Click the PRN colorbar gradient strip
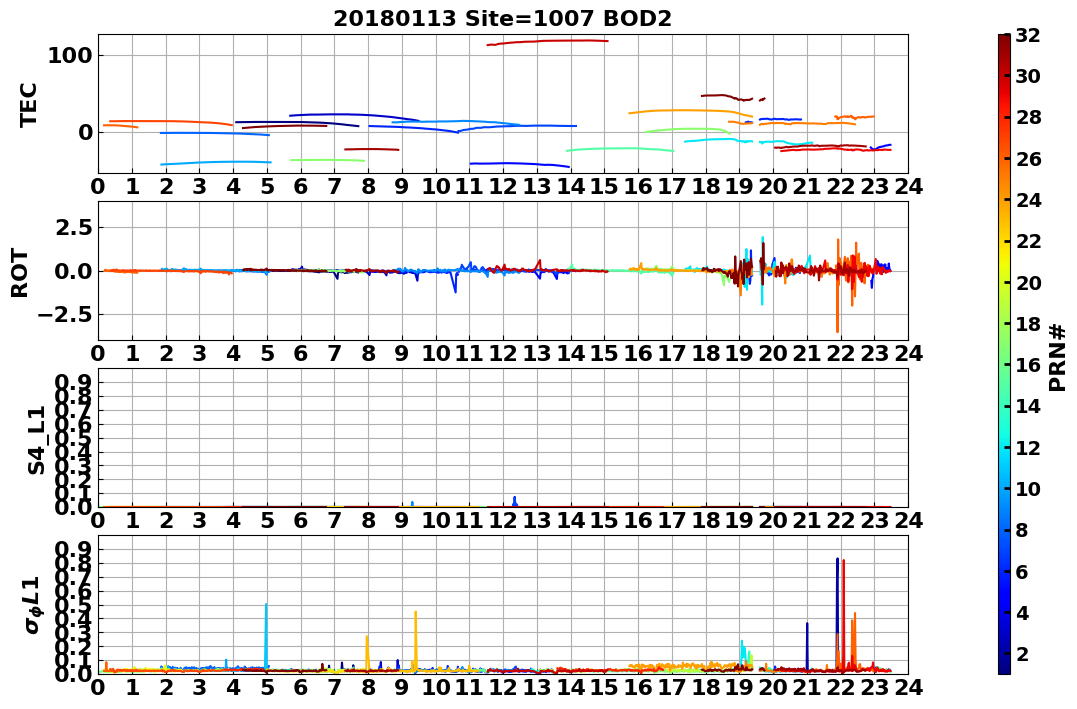This screenshot has width=1077, height=709. point(1004,354)
